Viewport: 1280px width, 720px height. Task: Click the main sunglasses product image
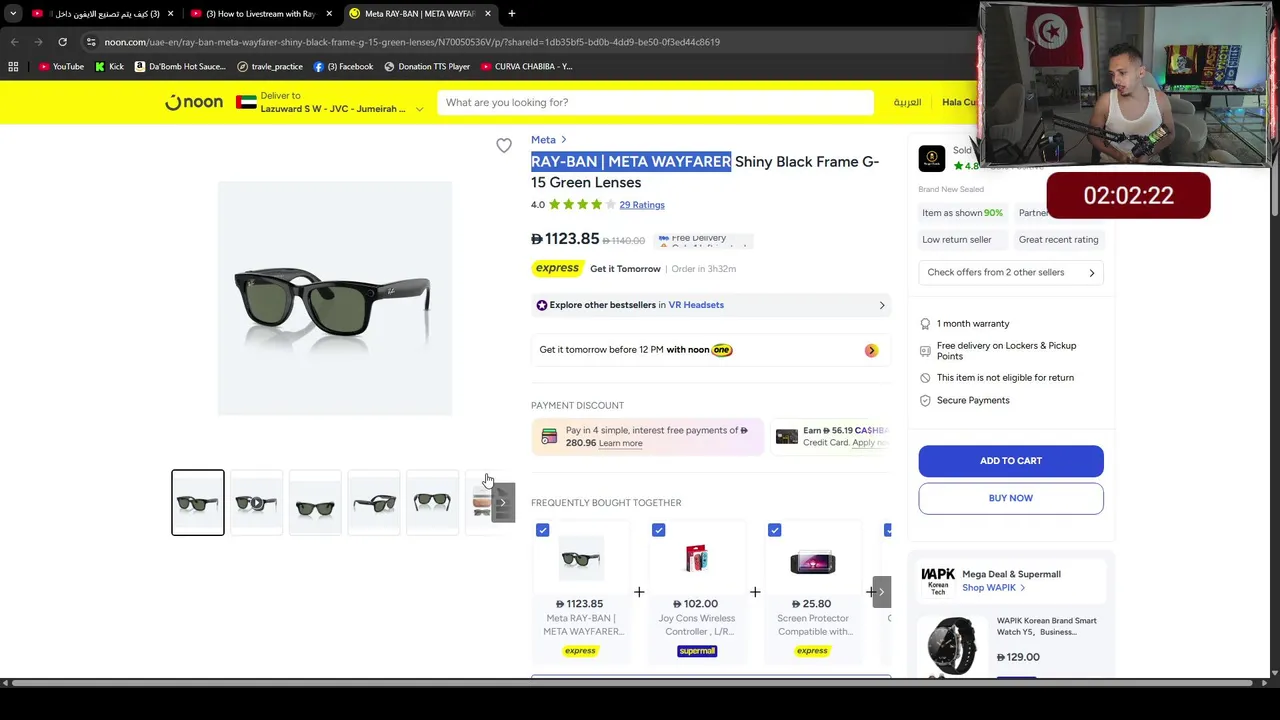[335, 298]
